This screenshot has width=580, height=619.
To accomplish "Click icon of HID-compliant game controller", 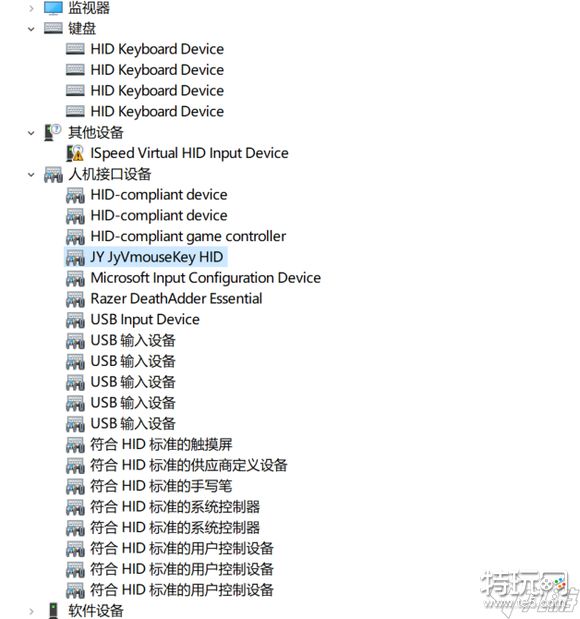I will point(75,236).
